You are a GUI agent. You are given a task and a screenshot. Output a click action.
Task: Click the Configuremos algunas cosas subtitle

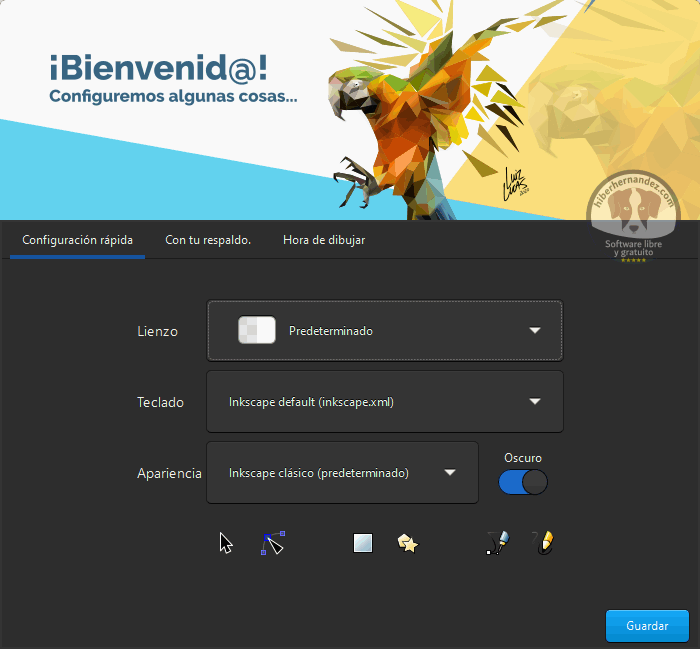173,96
